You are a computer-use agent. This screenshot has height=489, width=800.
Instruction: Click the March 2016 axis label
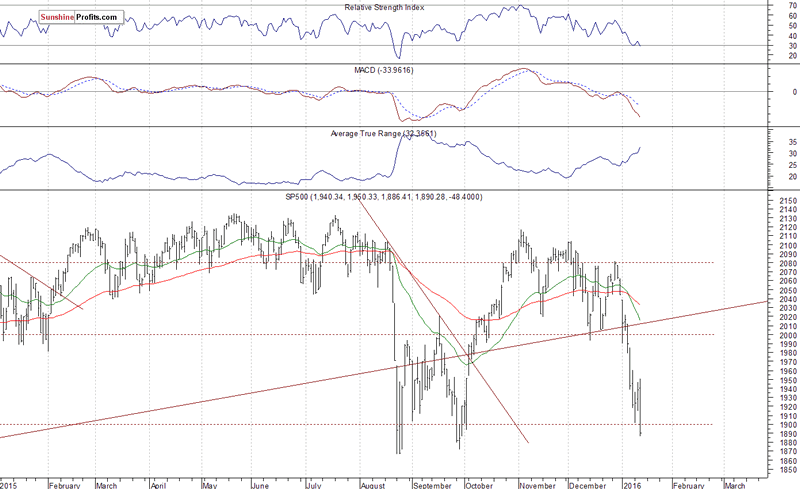point(735,485)
